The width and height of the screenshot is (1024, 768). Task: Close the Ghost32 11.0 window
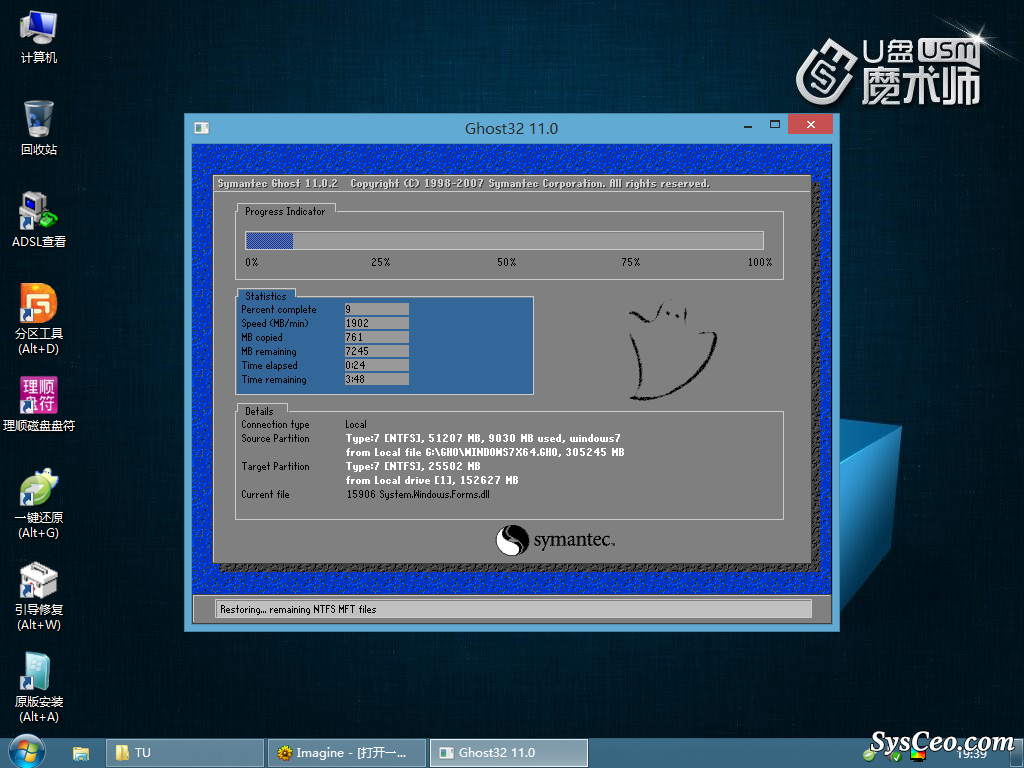click(810, 124)
